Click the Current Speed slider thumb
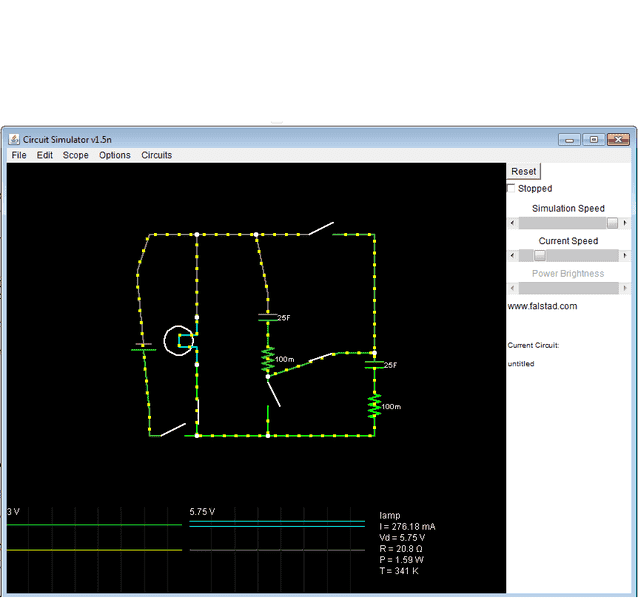 pyautogui.click(x=540, y=255)
